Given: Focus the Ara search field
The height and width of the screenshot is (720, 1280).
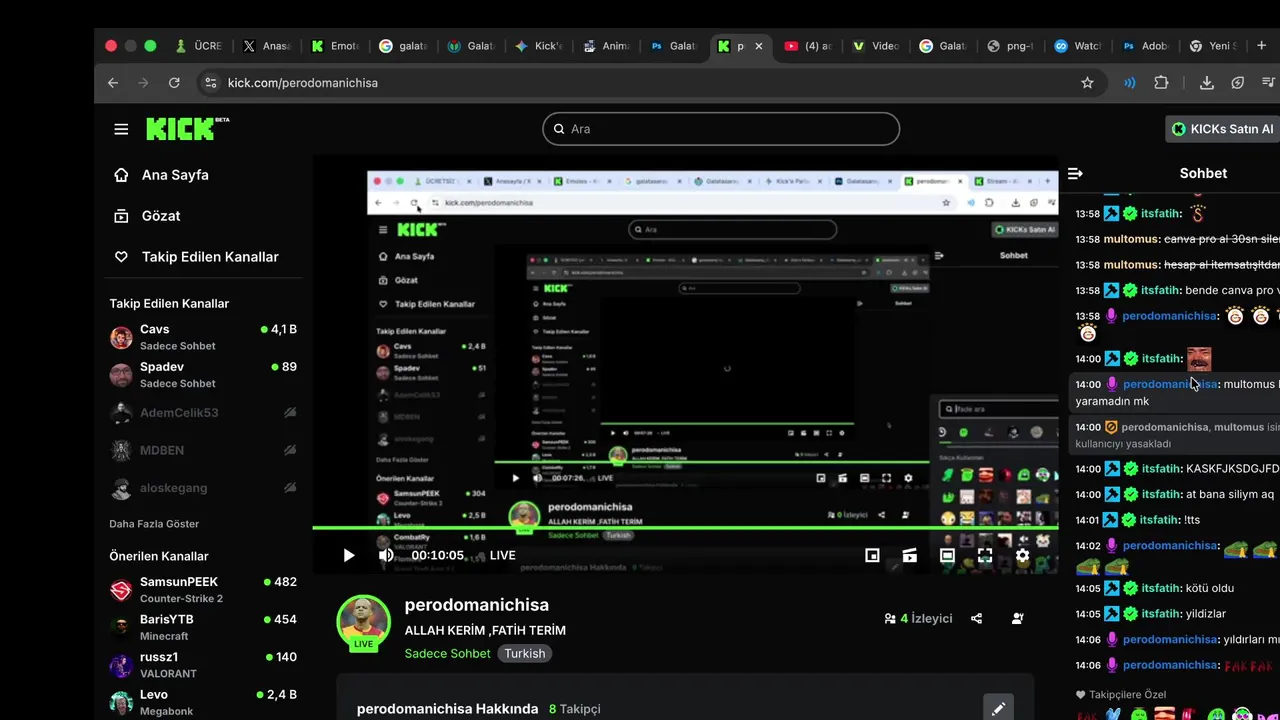Looking at the screenshot, I should coord(721,129).
